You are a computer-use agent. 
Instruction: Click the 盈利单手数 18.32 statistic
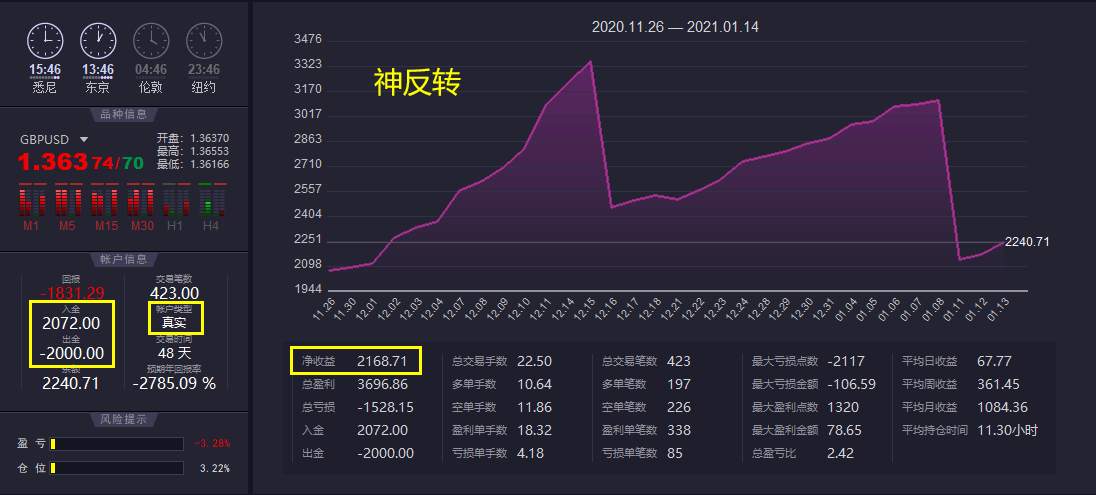point(502,430)
